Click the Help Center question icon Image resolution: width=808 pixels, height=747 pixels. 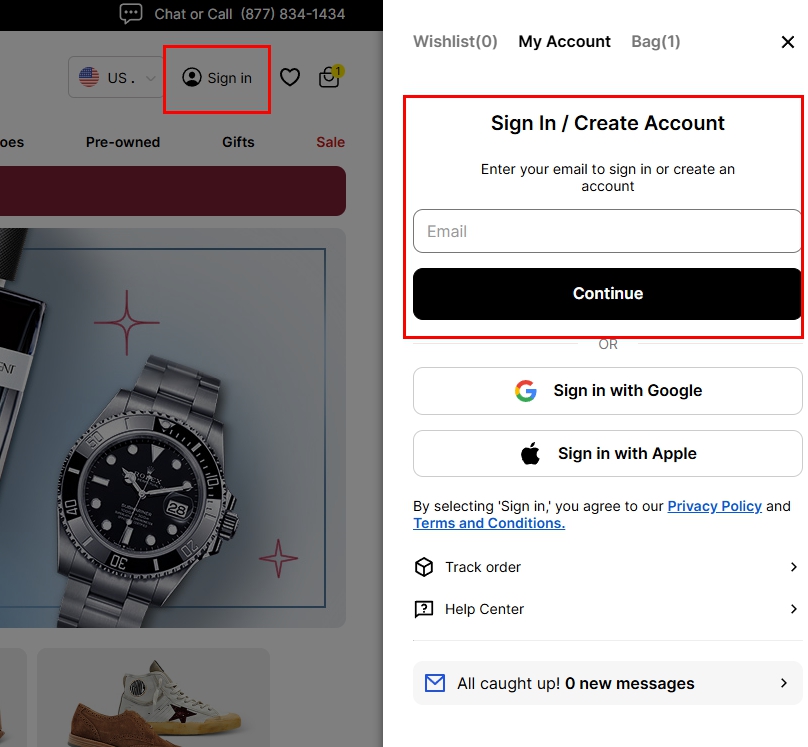pyautogui.click(x=424, y=609)
